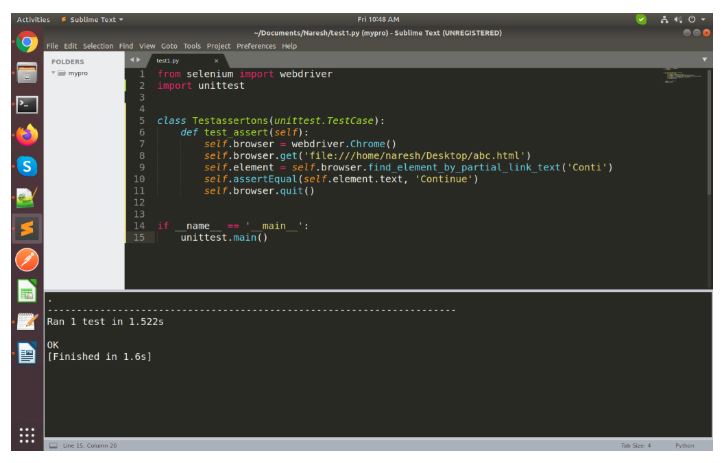The height and width of the screenshot is (463, 725).
Task: Click '[Finished in 1.6s]' output line
Action: [99, 357]
